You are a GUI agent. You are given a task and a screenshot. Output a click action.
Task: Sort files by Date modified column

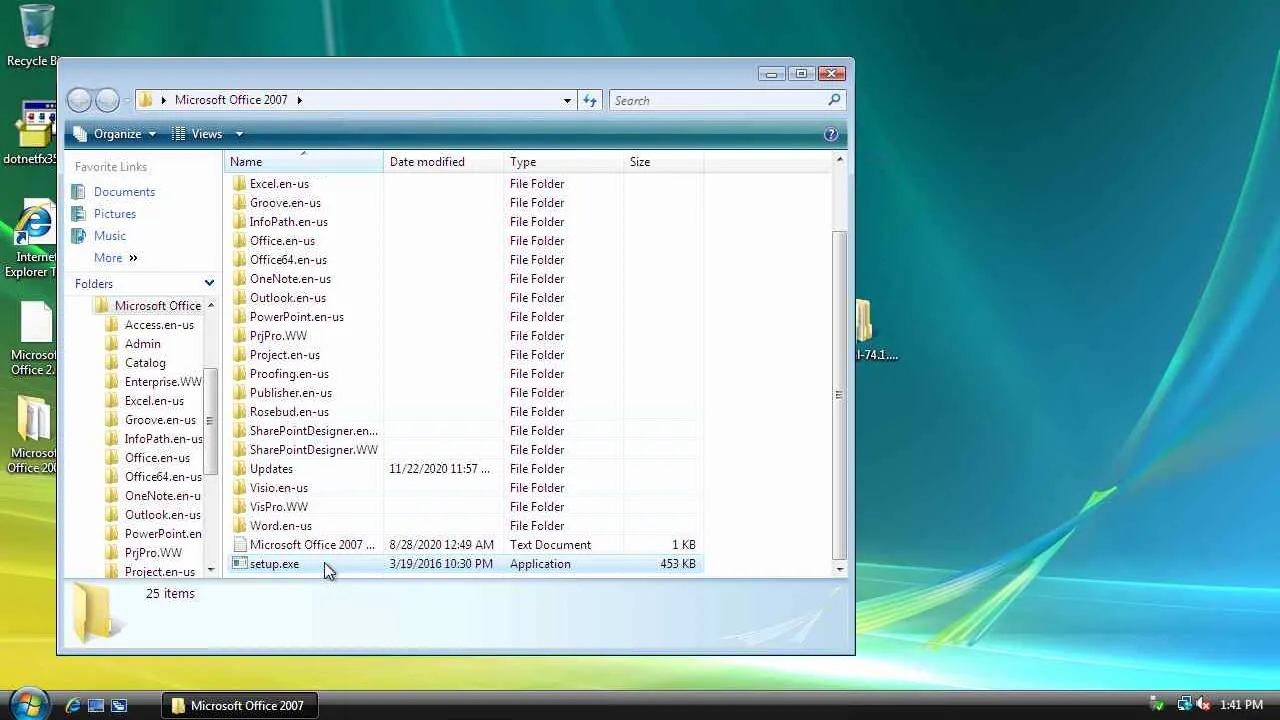tap(444, 162)
